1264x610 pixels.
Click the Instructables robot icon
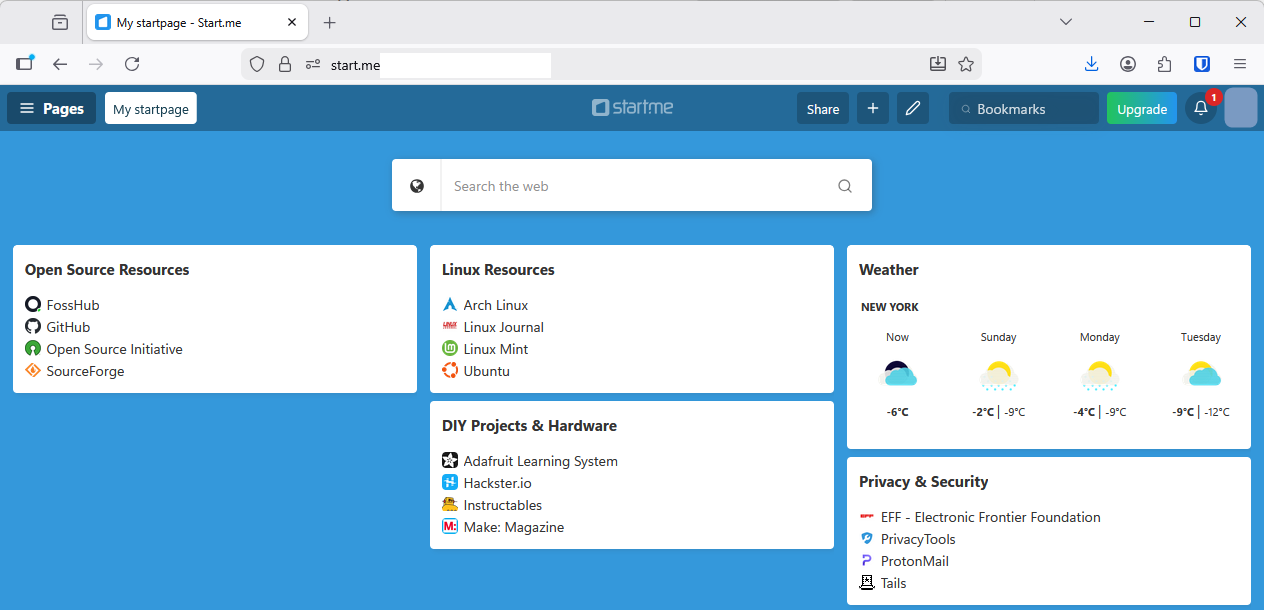pyautogui.click(x=450, y=505)
